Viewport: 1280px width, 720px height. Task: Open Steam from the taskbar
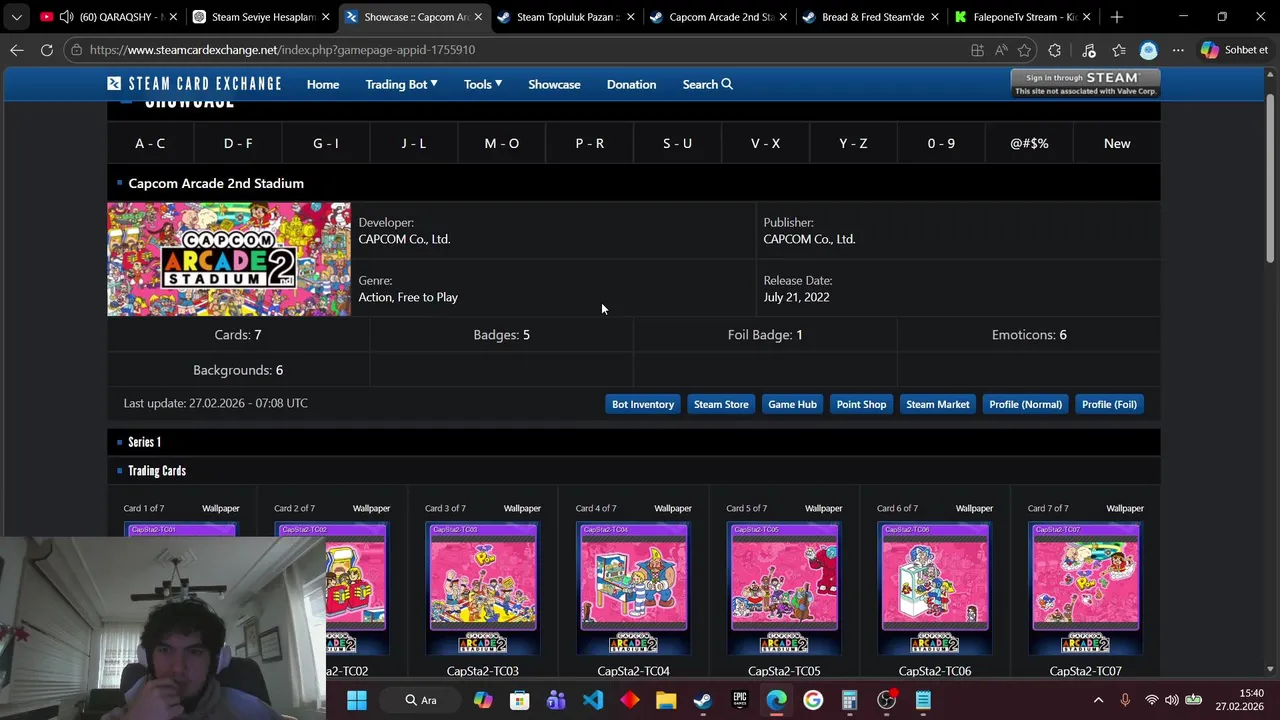coord(703,700)
